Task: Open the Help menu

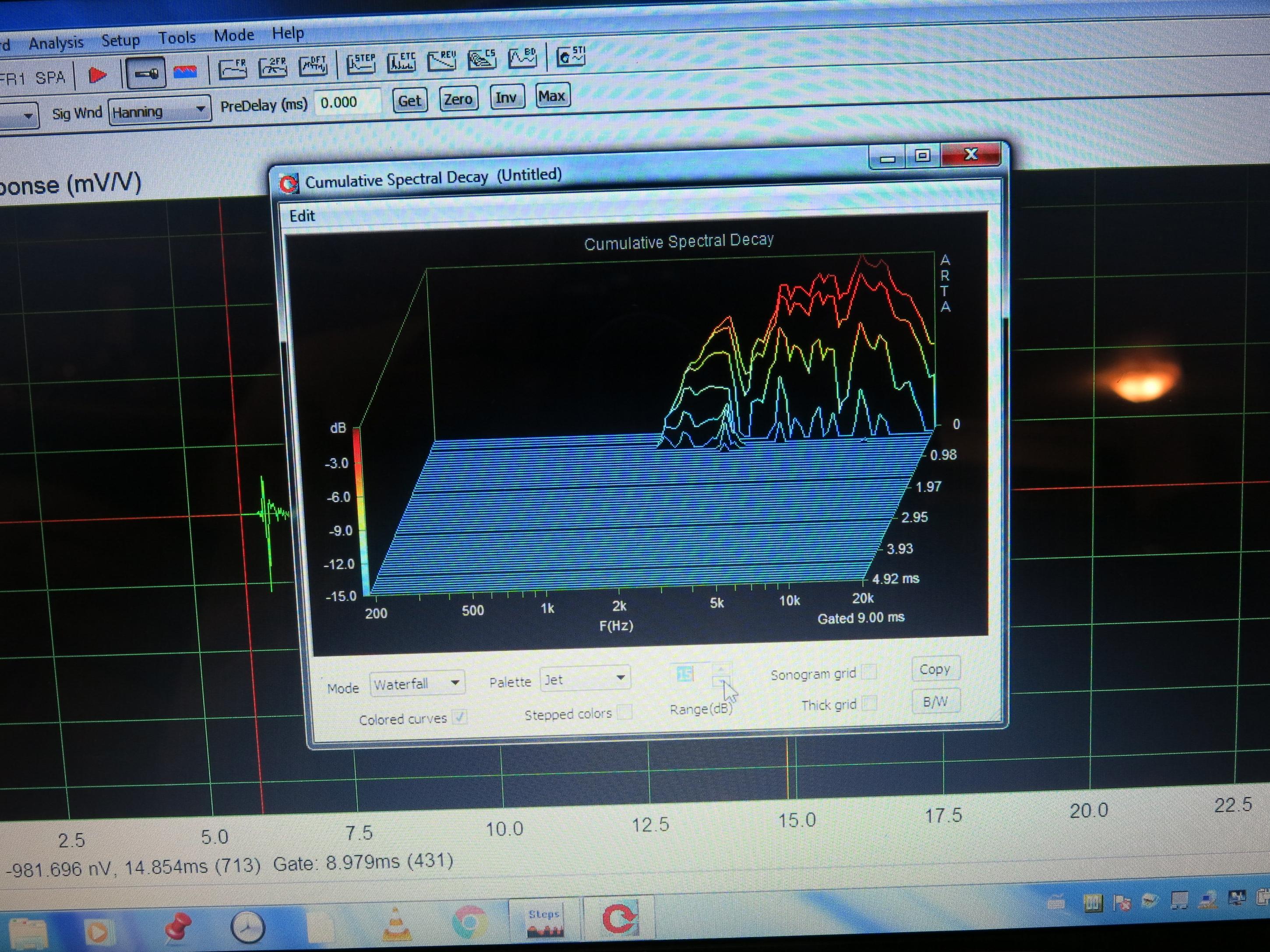Action: coord(288,34)
